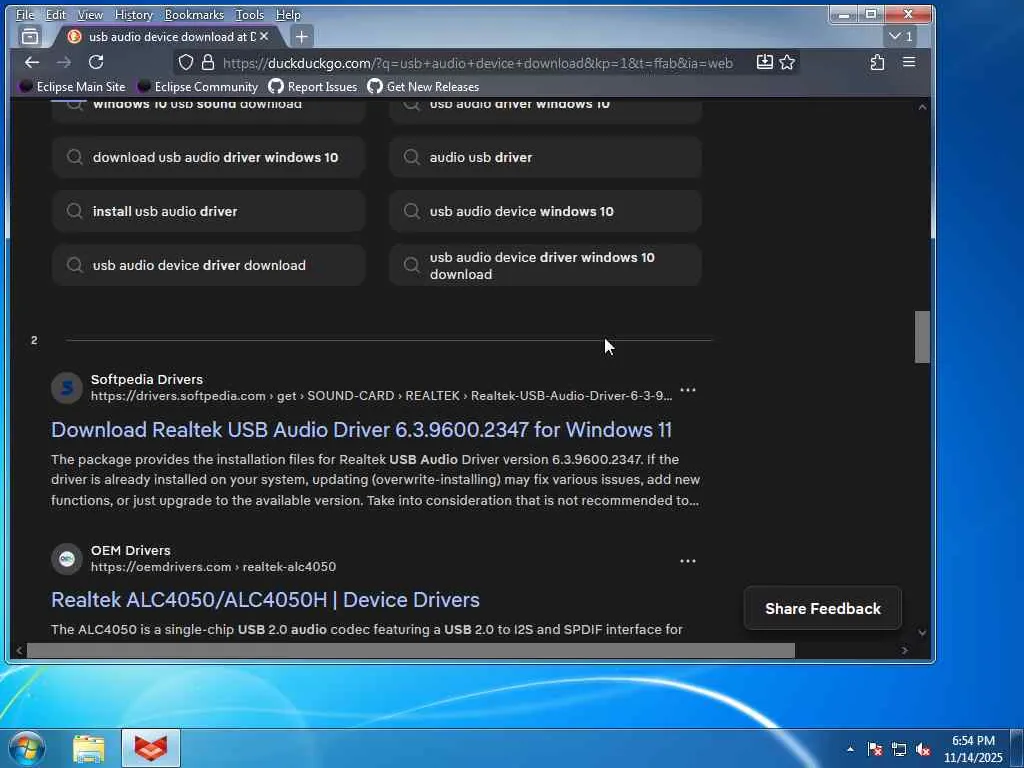Click the browser taskbar button
The width and height of the screenshot is (1024, 768).
(151, 748)
